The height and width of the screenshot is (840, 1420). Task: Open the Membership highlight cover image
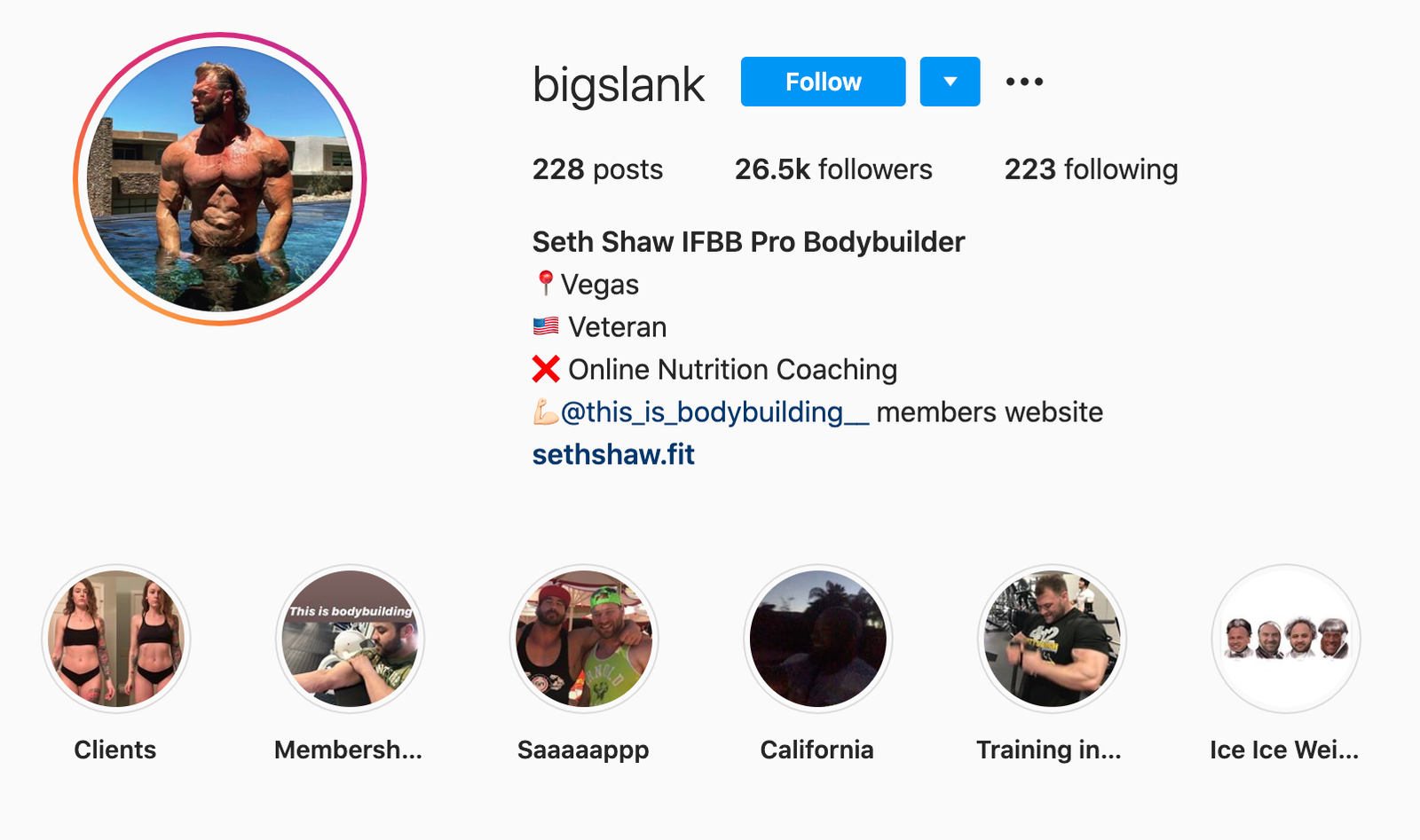pos(350,639)
